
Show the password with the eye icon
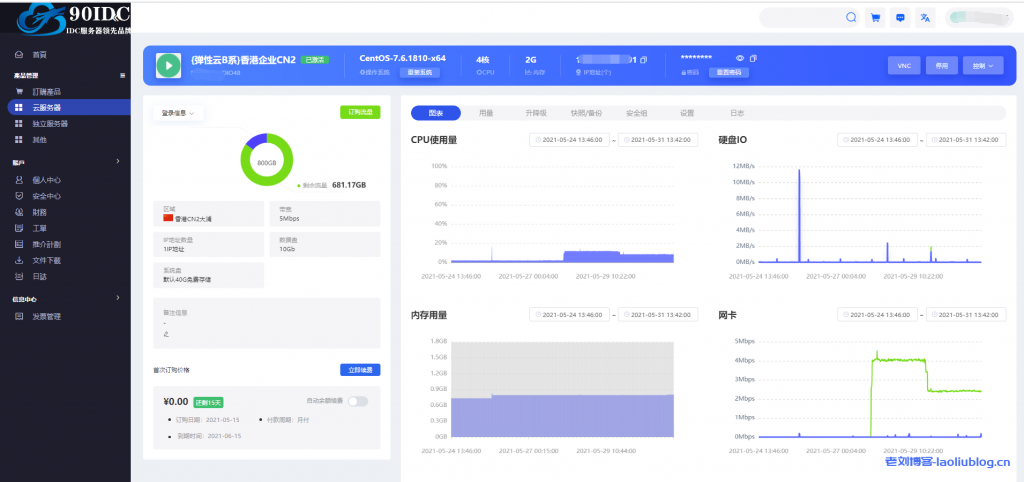[x=740, y=59]
